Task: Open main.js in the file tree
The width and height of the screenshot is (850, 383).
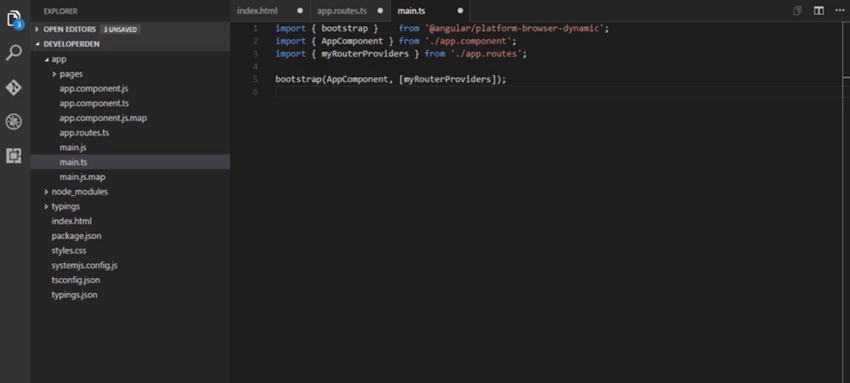Action: point(73,147)
